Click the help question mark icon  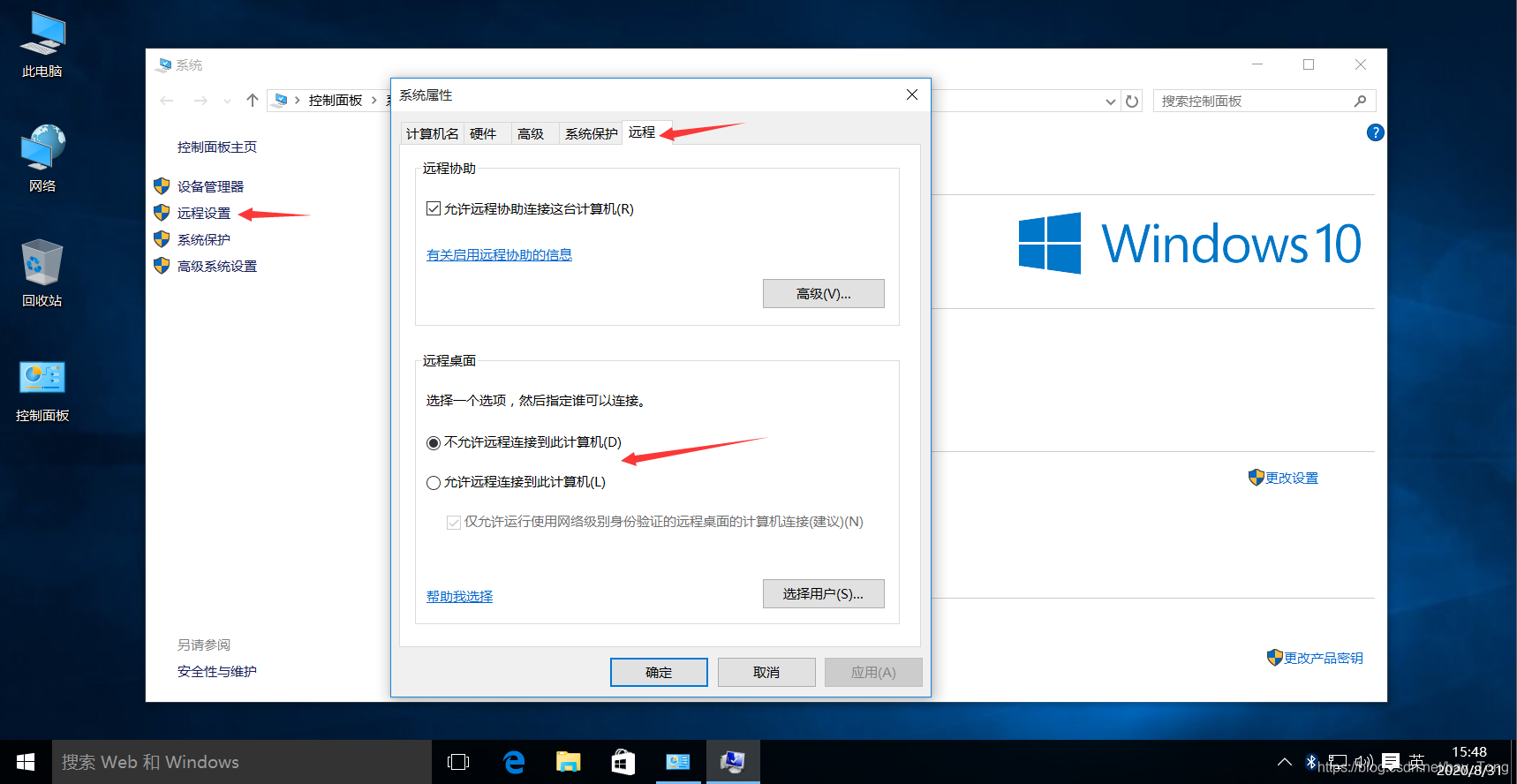pos(1375,133)
